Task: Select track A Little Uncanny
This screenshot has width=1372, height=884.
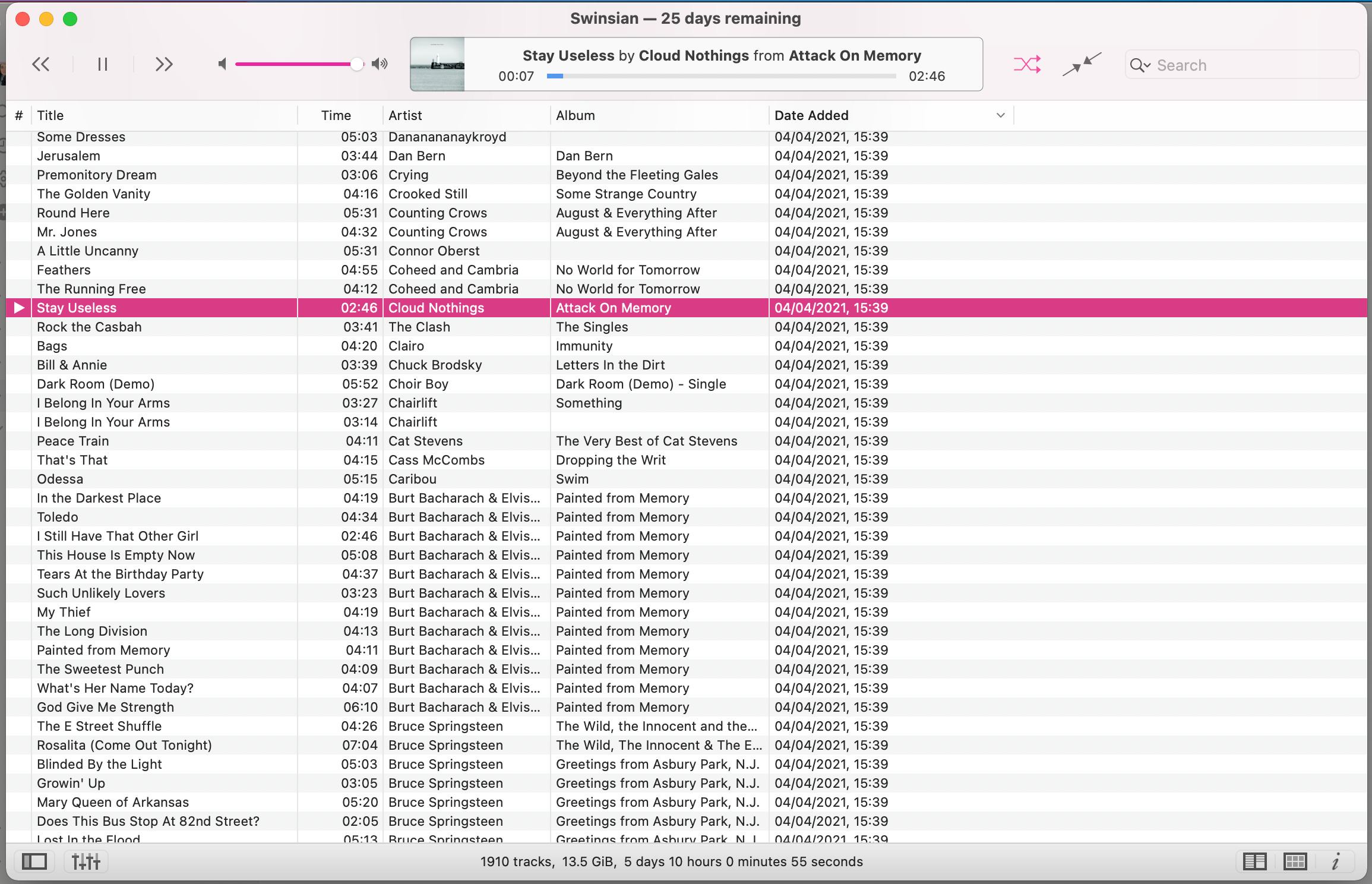Action: (x=687, y=251)
